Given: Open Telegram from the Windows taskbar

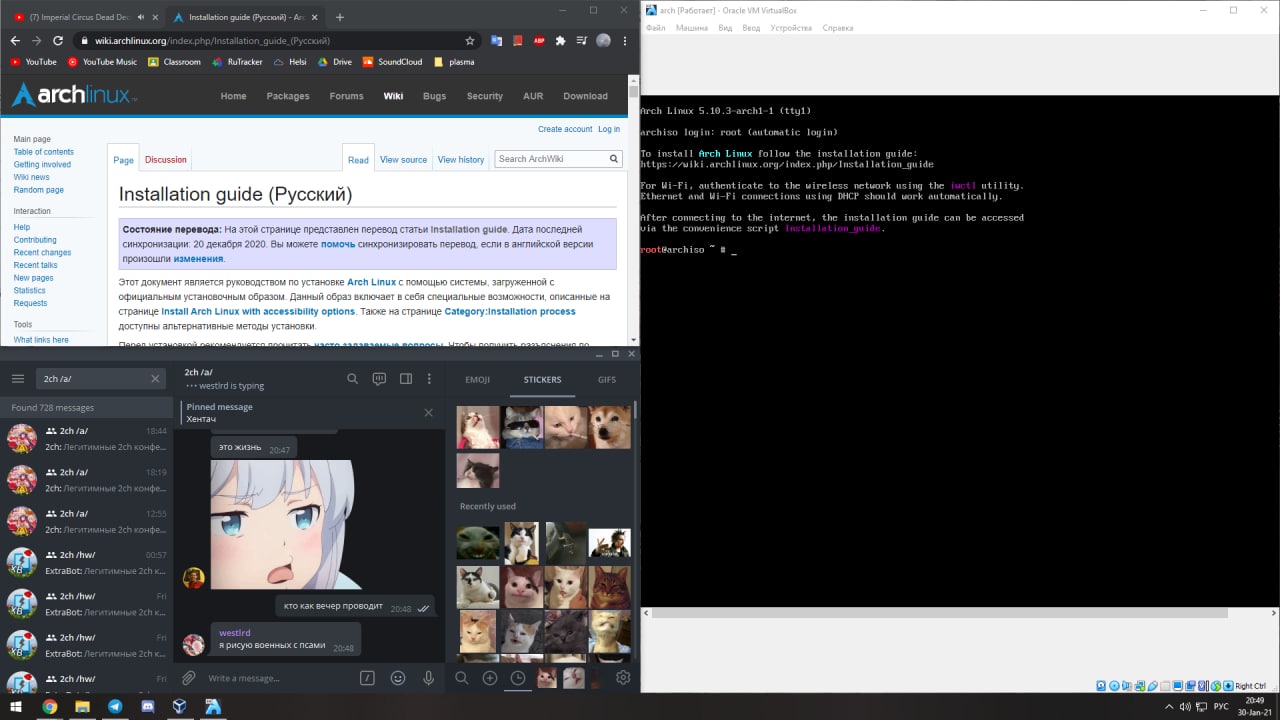Looking at the screenshot, I should point(115,706).
